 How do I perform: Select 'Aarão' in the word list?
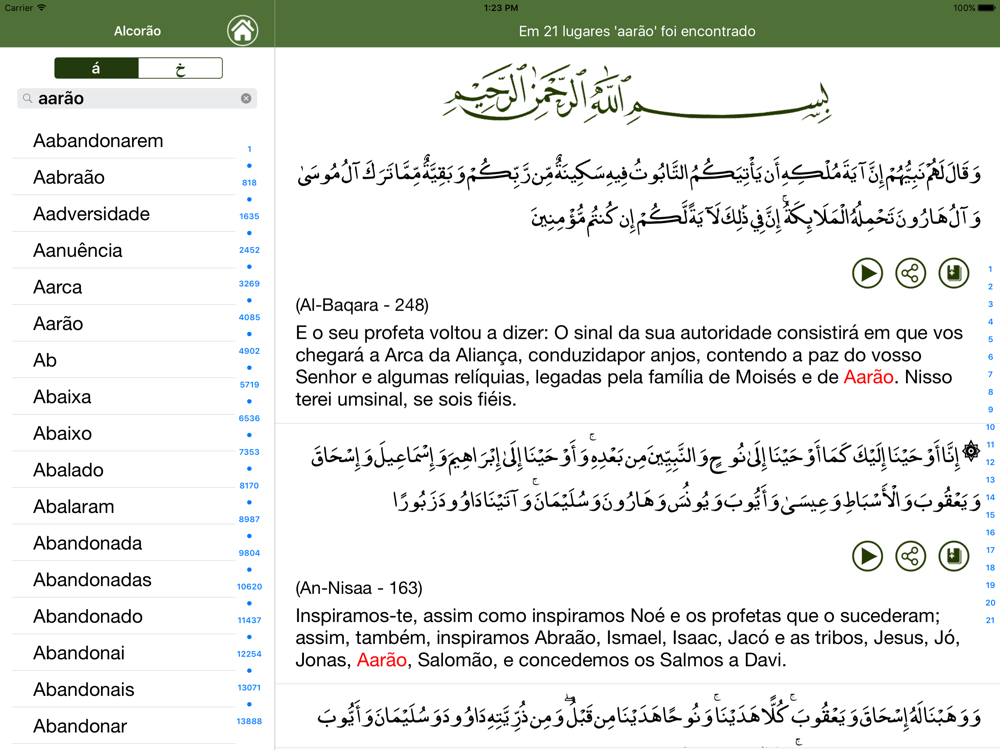58,324
